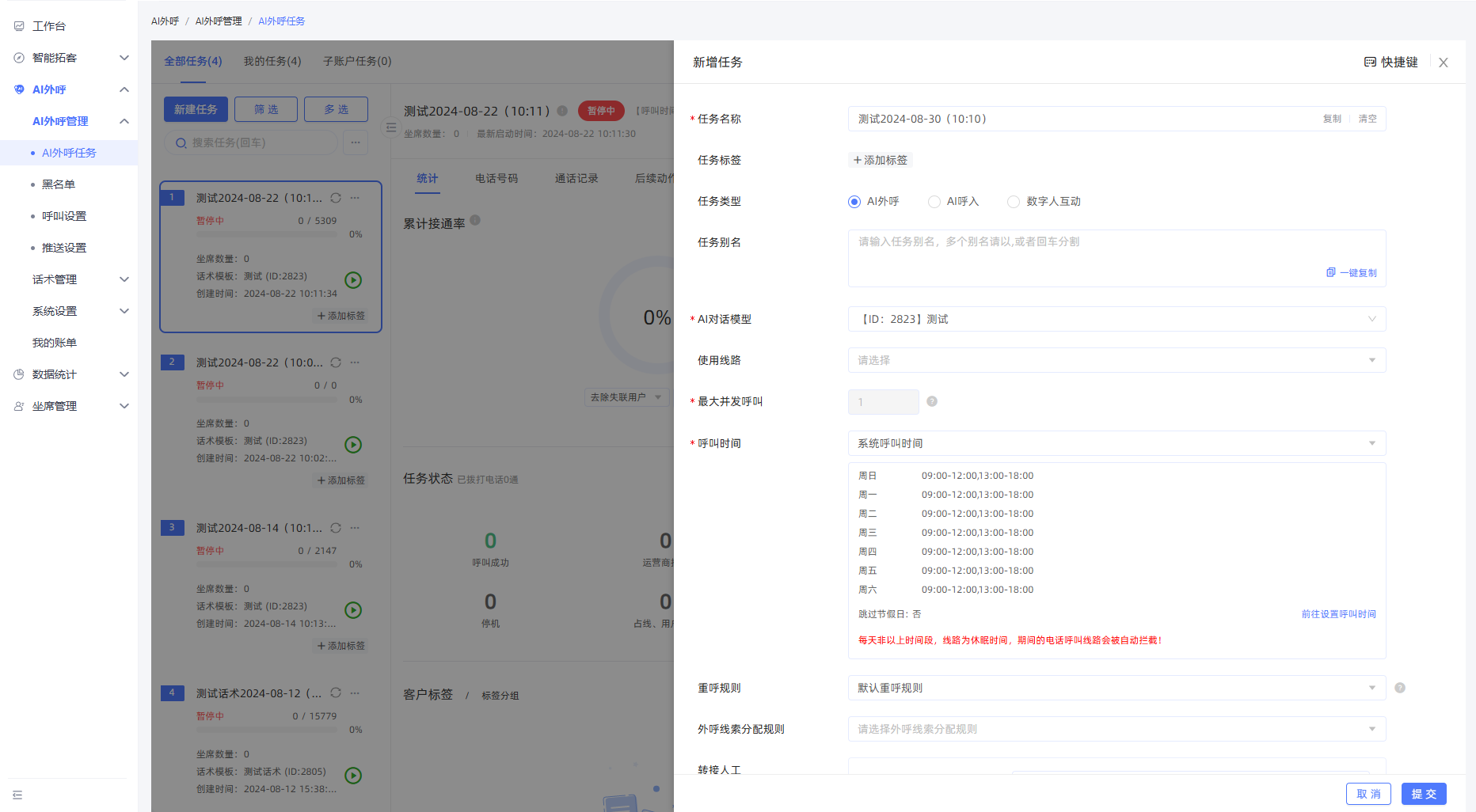Open 统计 tab
The height and width of the screenshot is (812, 1476).
click(428, 178)
